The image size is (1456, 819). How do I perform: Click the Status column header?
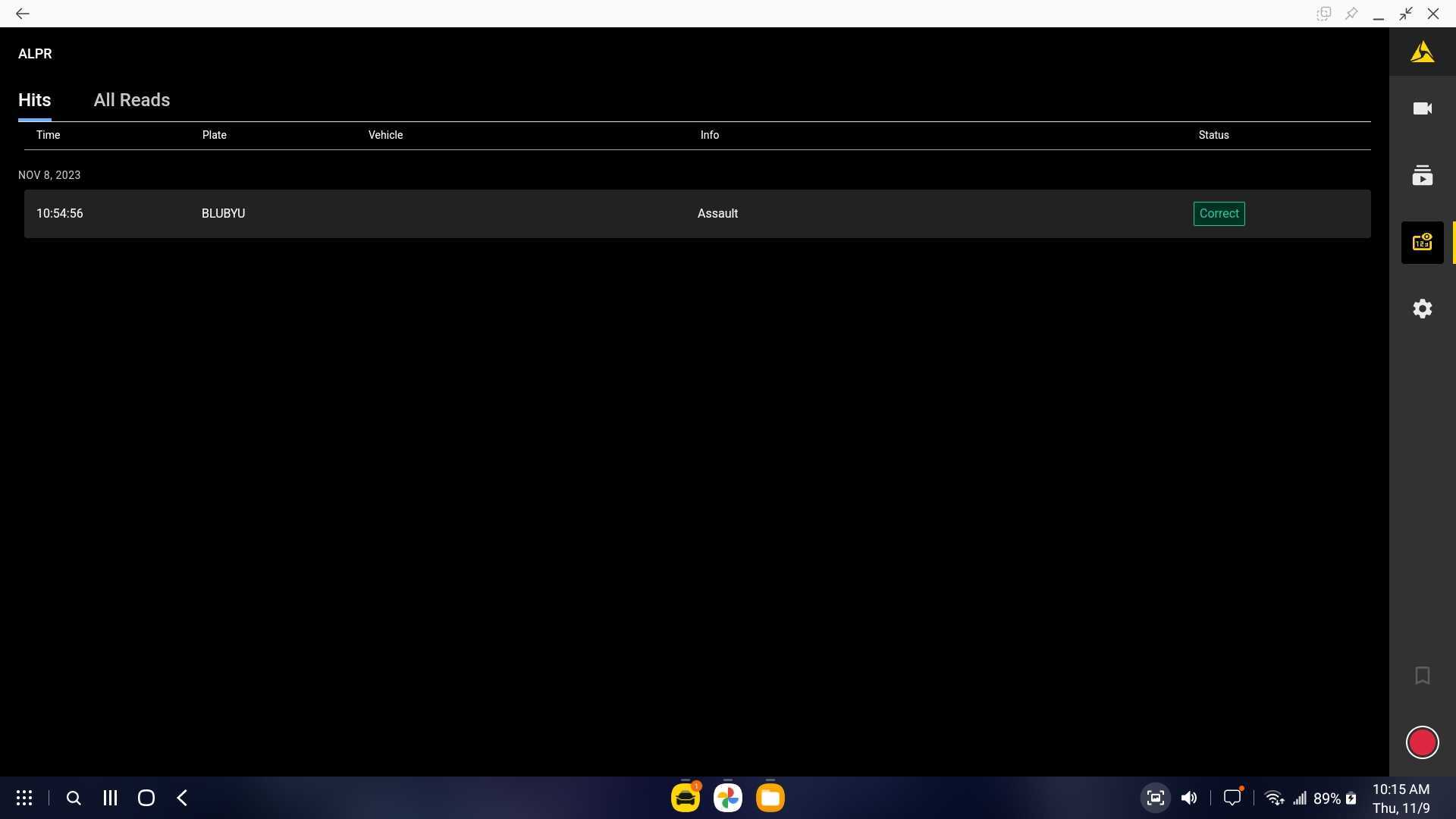(1213, 135)
